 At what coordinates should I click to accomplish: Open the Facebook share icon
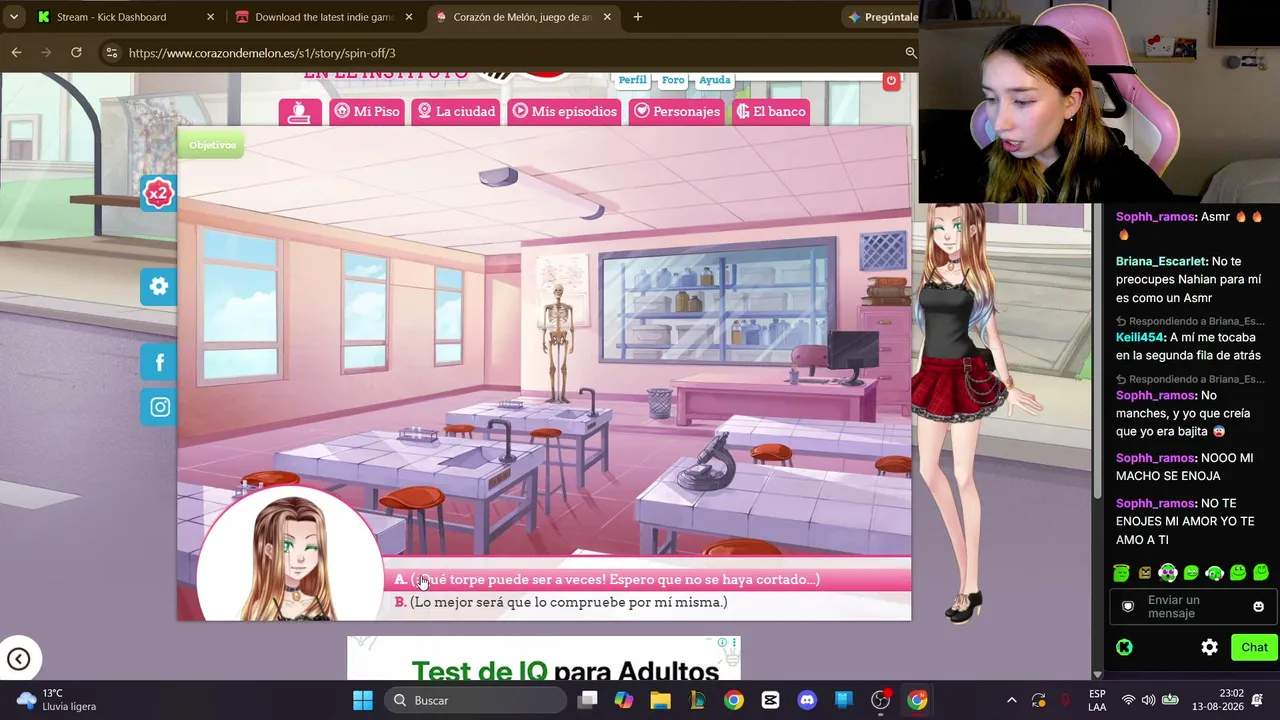(159, 362)
